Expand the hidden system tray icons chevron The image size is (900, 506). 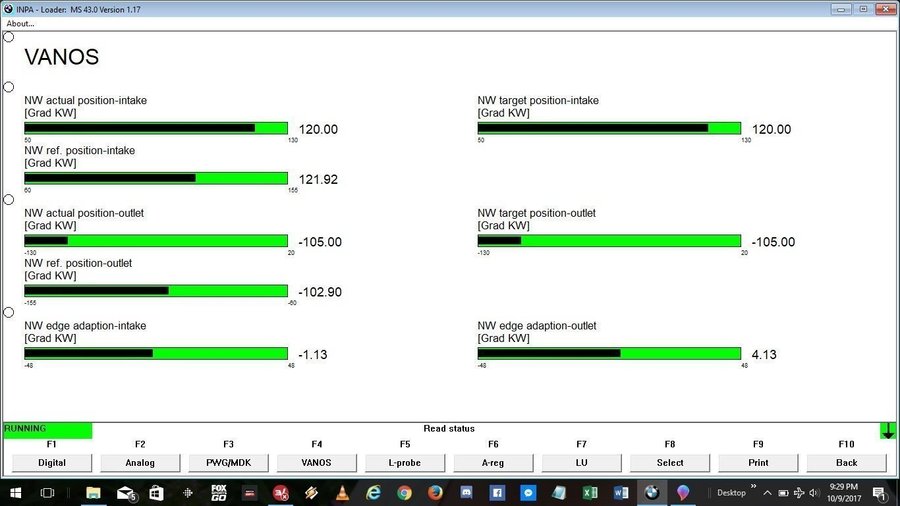click(767, 493)
